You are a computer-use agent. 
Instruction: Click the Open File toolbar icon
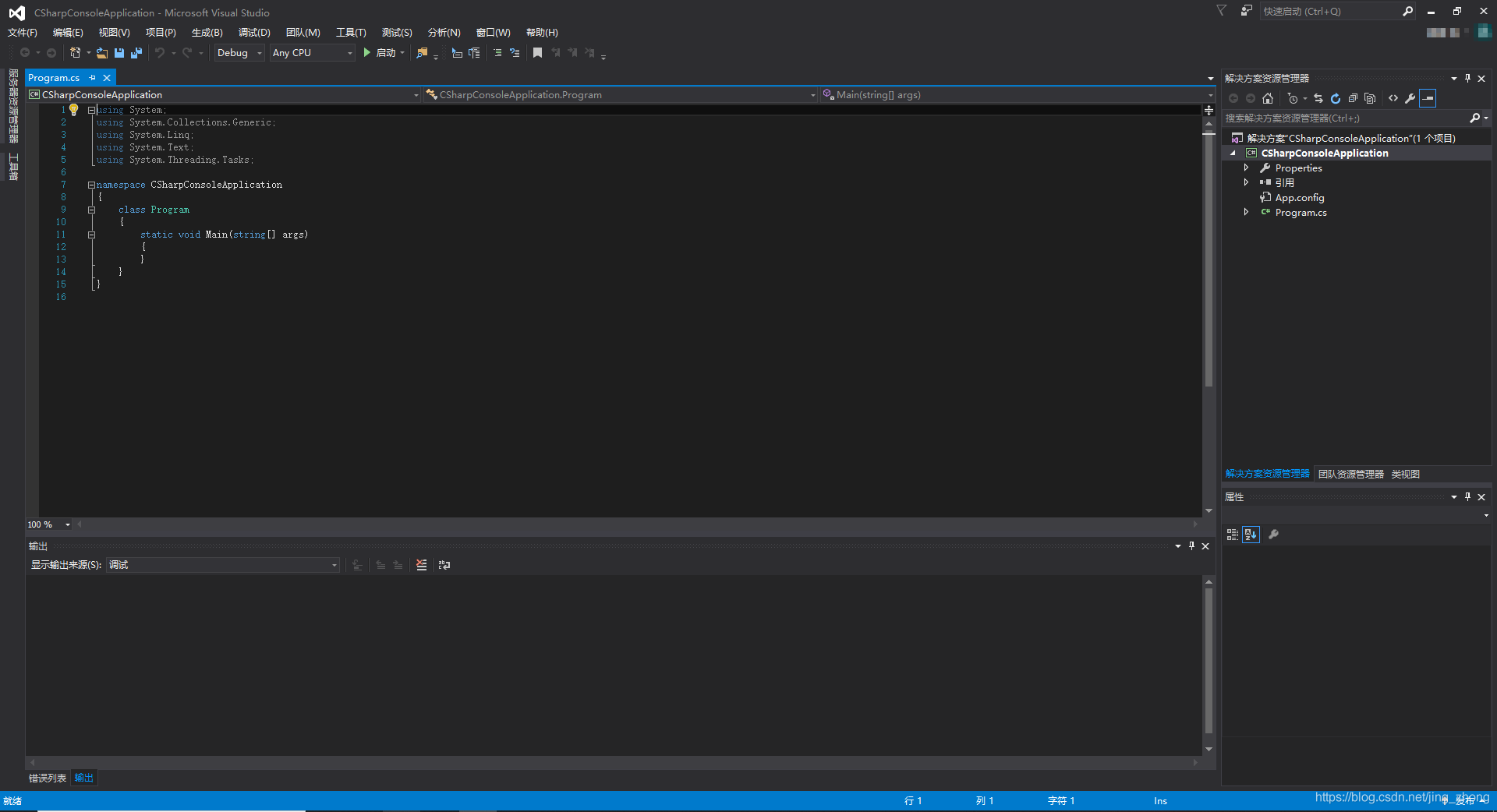[102, 53]
